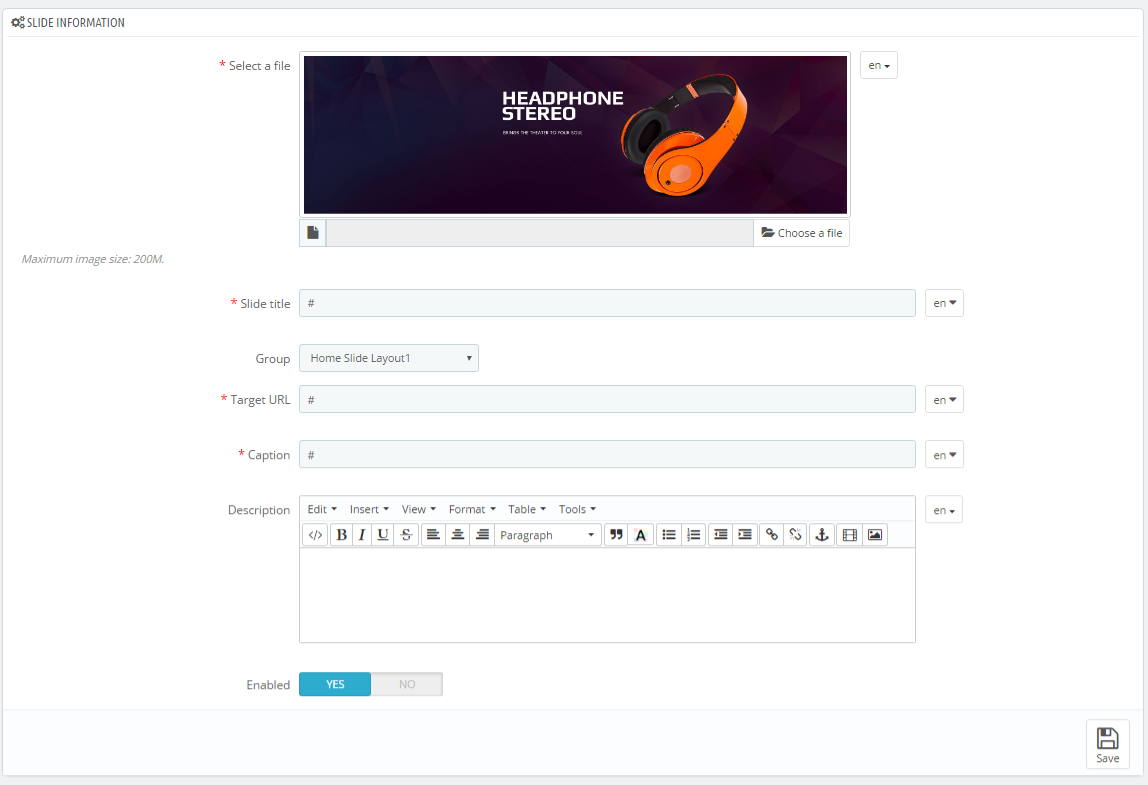Insert bullet list in description editor
The width and height of the screenshot is (1148, 785).
click(x=668, y=535)
